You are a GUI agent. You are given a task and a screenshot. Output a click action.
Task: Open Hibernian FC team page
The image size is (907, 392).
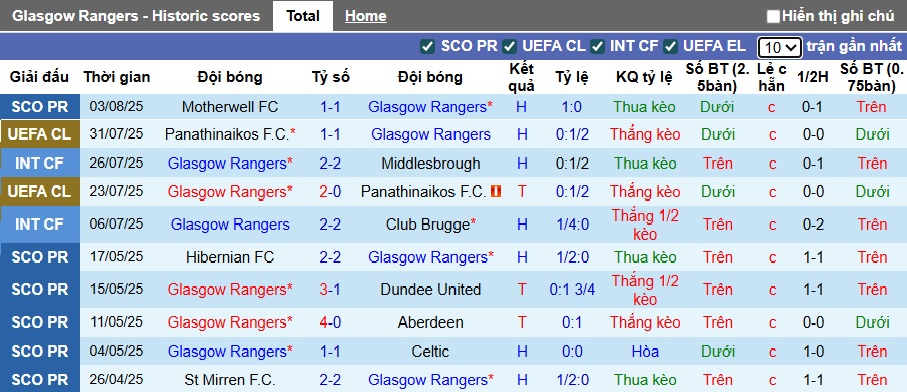(230, 257)
